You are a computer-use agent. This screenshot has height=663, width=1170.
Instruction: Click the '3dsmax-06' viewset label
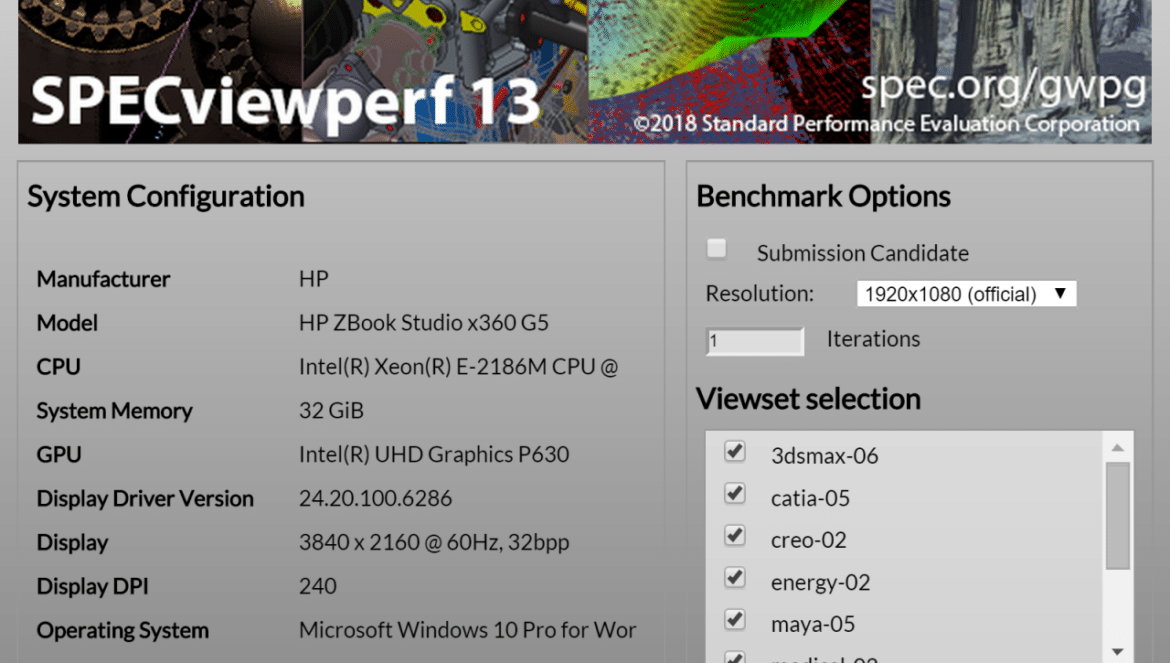point(825,456)
